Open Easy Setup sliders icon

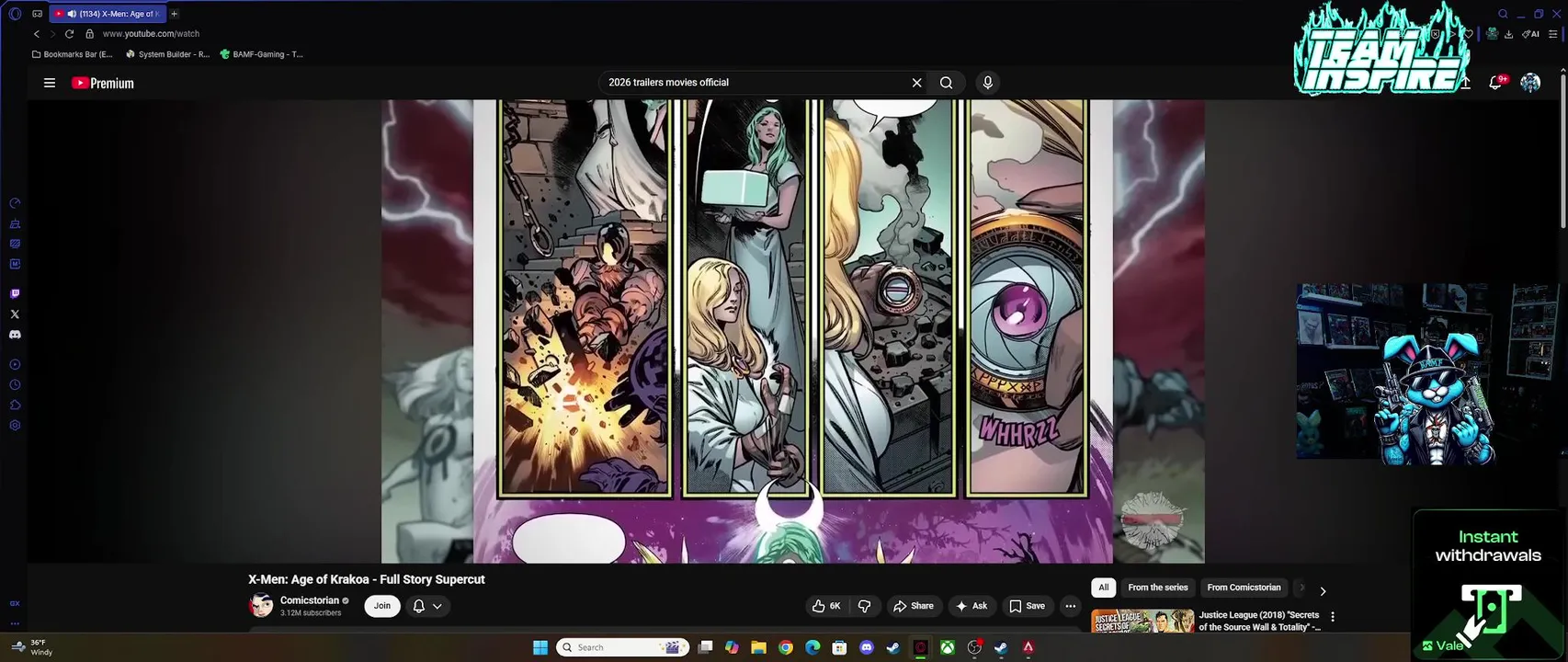click(x=1553, y=34)
